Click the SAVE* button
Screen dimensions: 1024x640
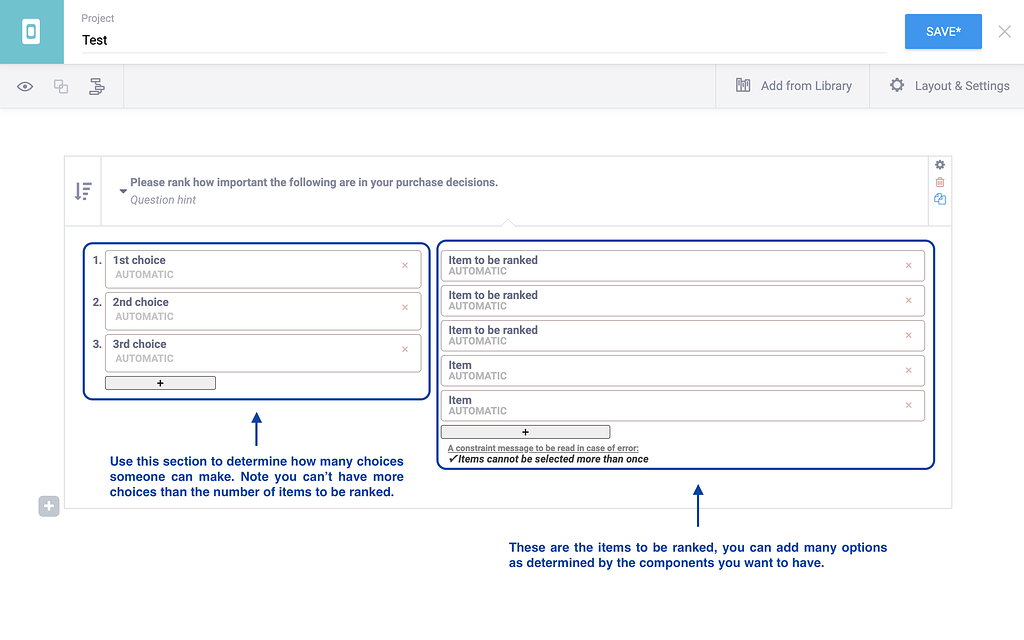pos(942,32)
